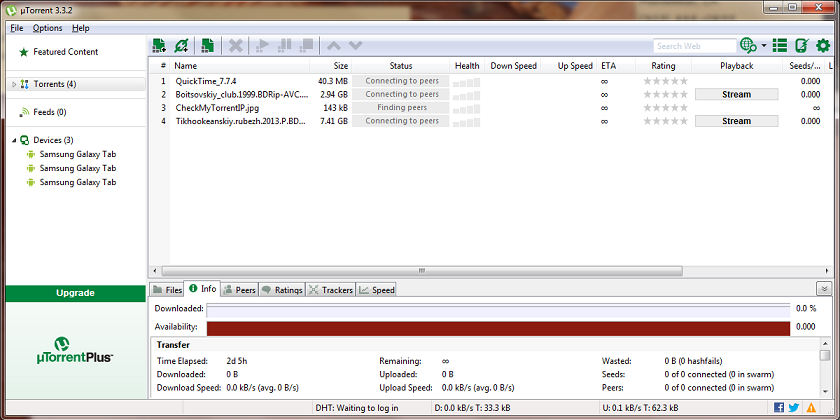Click the Twitter icon in status bar

794,408
